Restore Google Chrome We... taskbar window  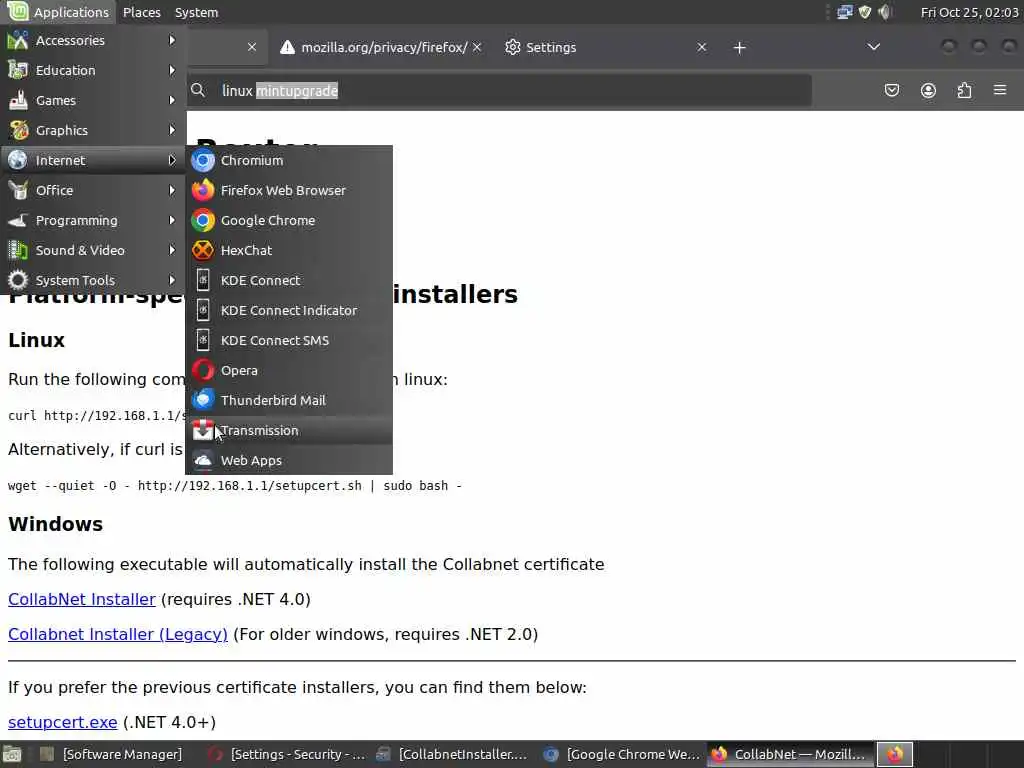(x=622, y=754)
